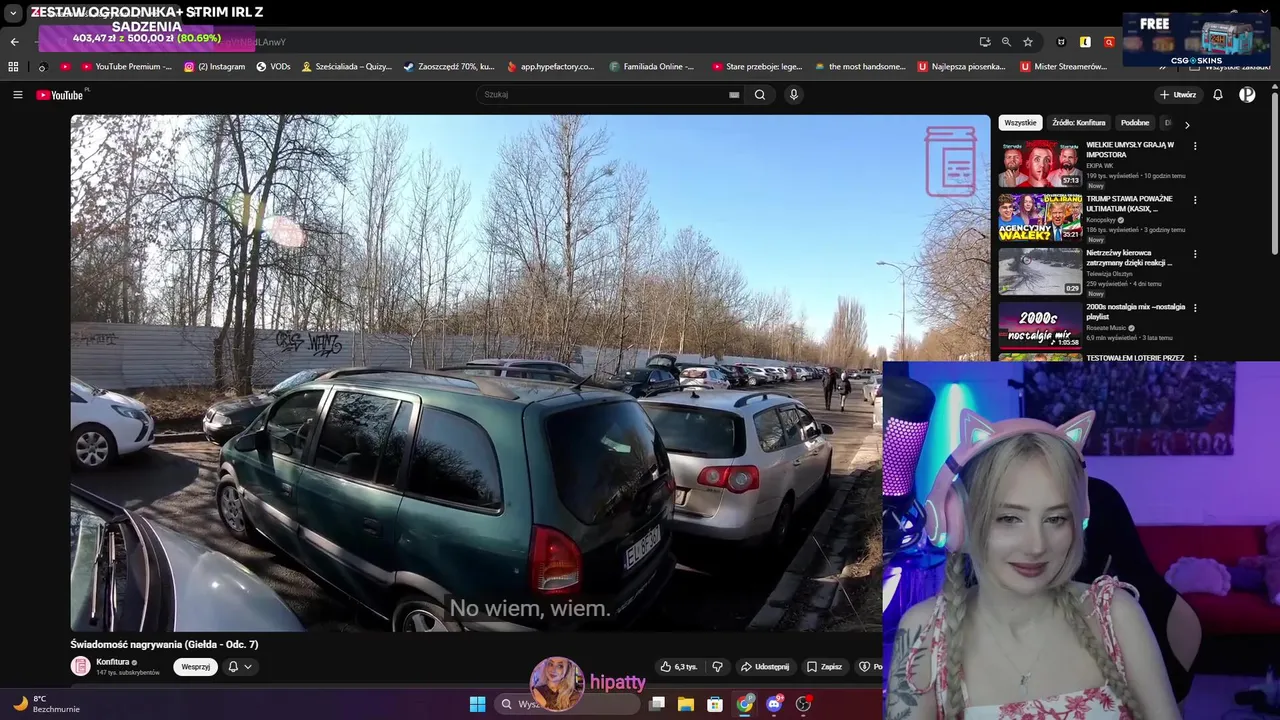Click the Telewizja Olsztyn channel name

pos(1109,274)
